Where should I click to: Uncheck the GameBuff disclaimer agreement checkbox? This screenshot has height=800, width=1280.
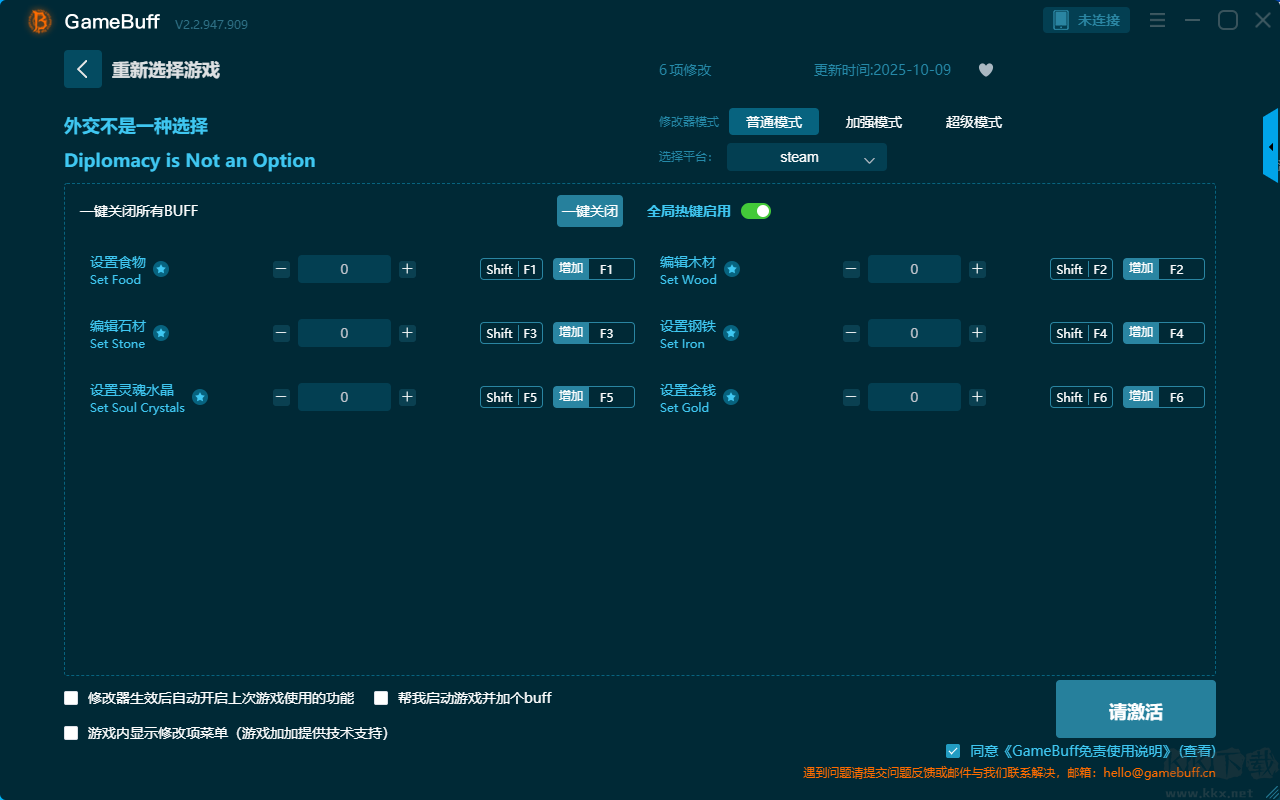(x=953, y=751)
